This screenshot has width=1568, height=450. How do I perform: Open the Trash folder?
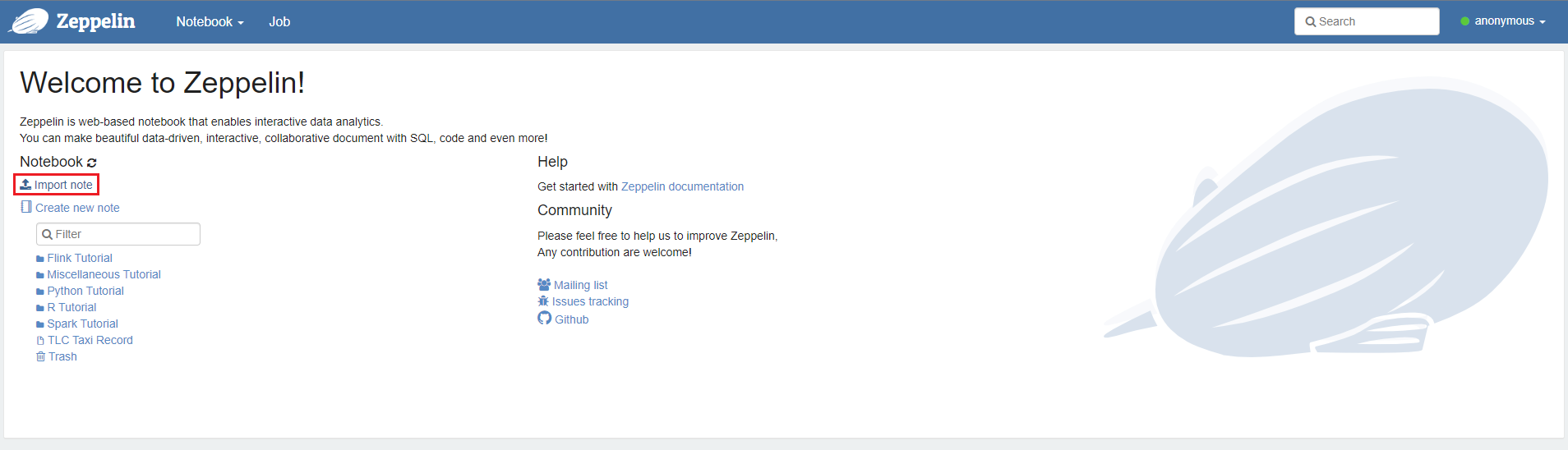click(x=62, y=356)
